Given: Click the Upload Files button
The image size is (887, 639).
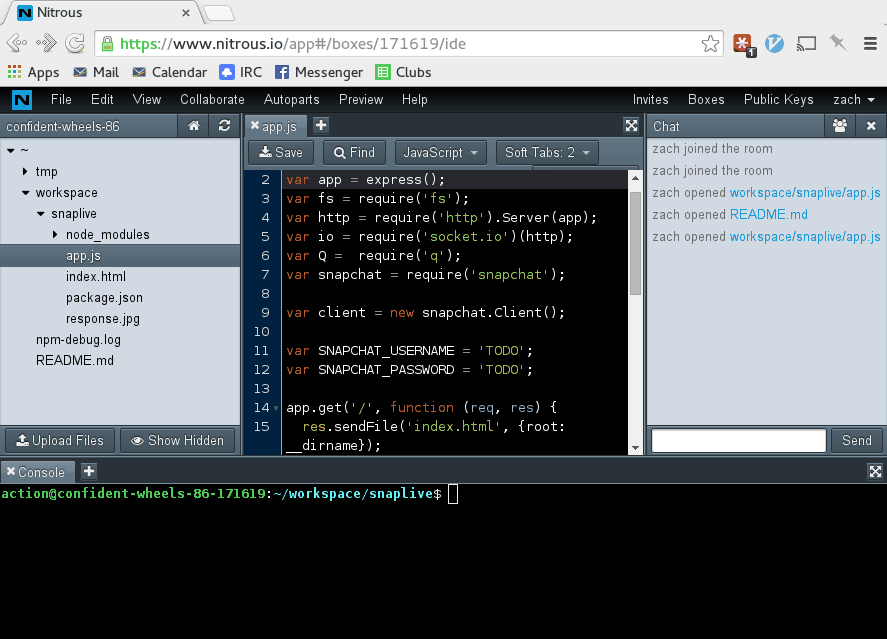Looking at the screenshot, I should pos(60,441).
